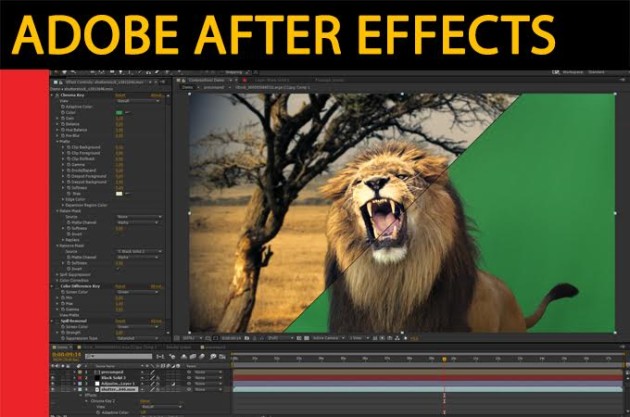Screen dimensions: 630x417
Task: Open About for Chroma Key effect
Action: click(157, 95)
